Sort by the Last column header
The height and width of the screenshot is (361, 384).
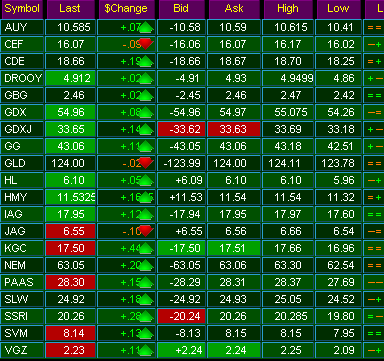pos(71,9)
